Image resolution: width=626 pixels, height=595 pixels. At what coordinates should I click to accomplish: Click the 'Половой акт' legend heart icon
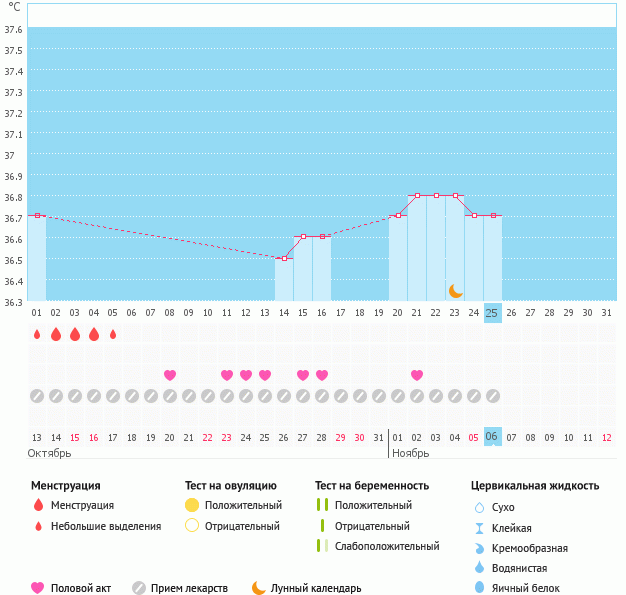pos(38,588)
